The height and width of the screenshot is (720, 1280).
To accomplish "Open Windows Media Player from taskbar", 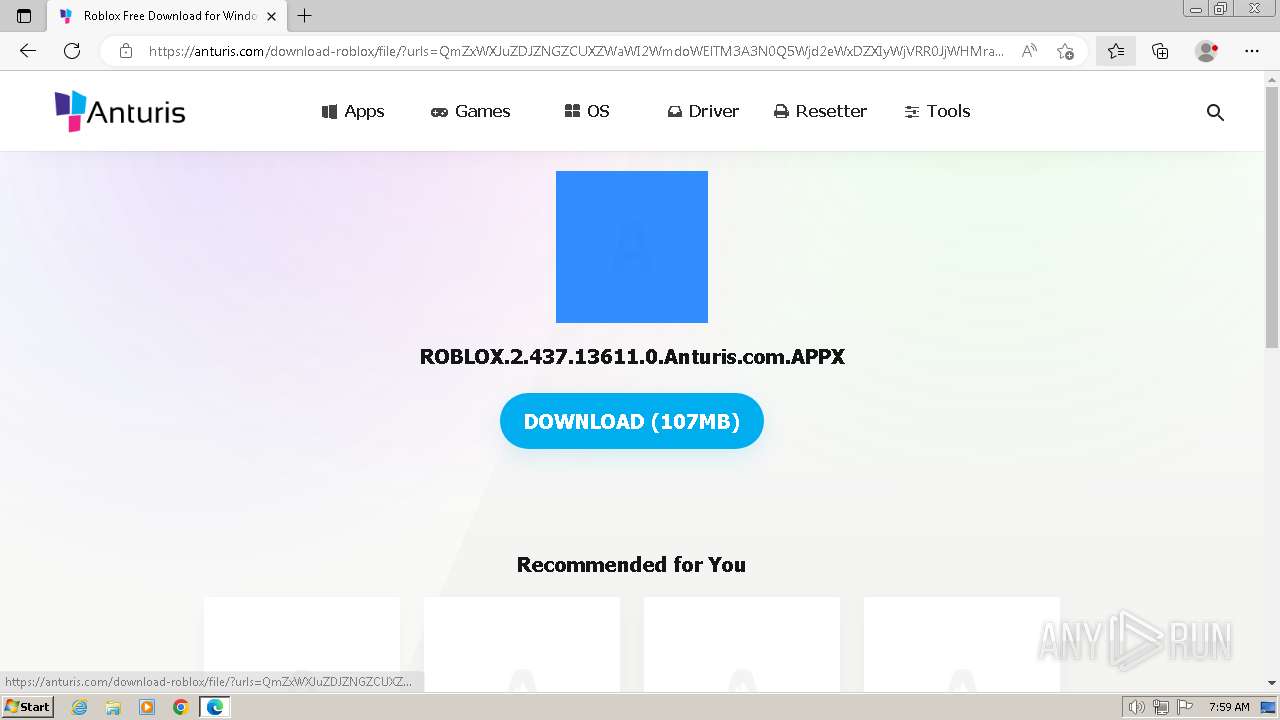I will pyautogui.click(x=147, y=707).
